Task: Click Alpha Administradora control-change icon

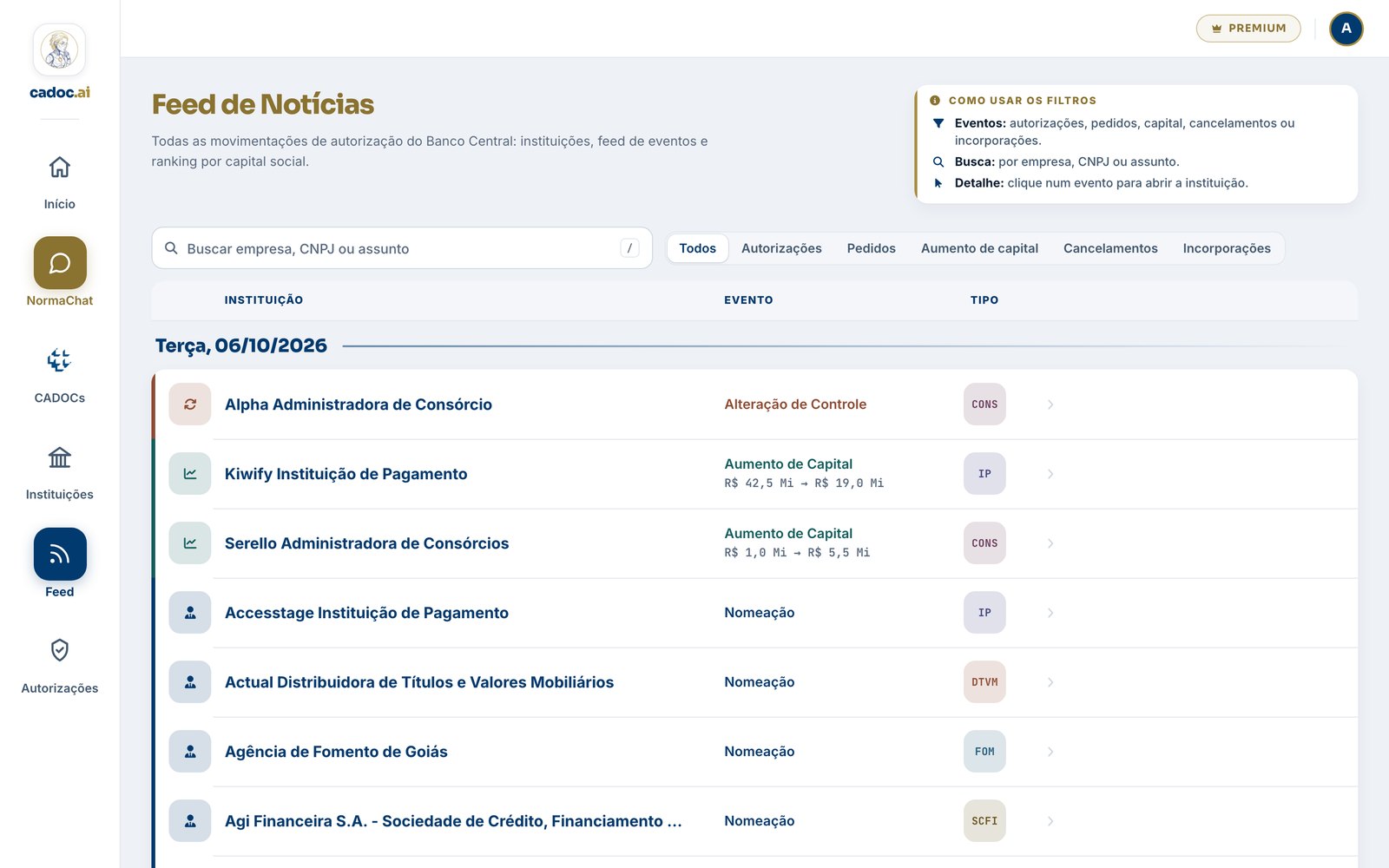Action: pos(190,404)
